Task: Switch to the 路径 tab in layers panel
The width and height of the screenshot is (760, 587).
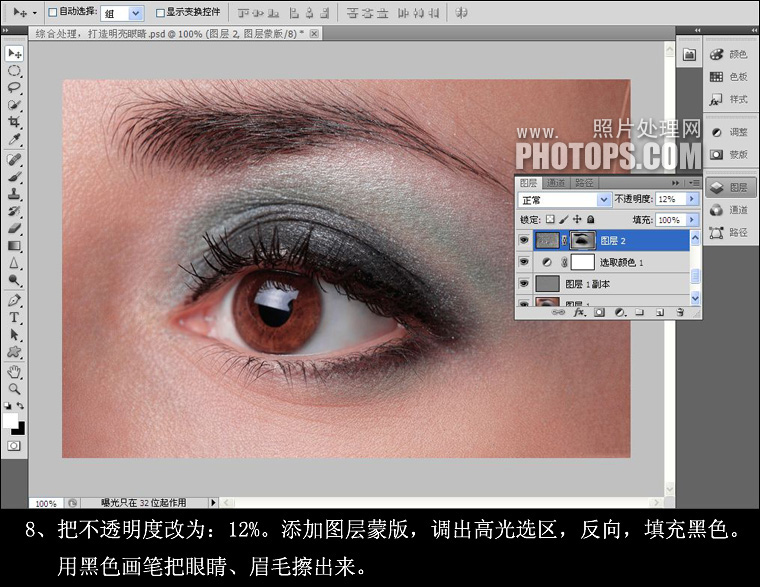Action: pyautogui.click(x=584, y=183)
